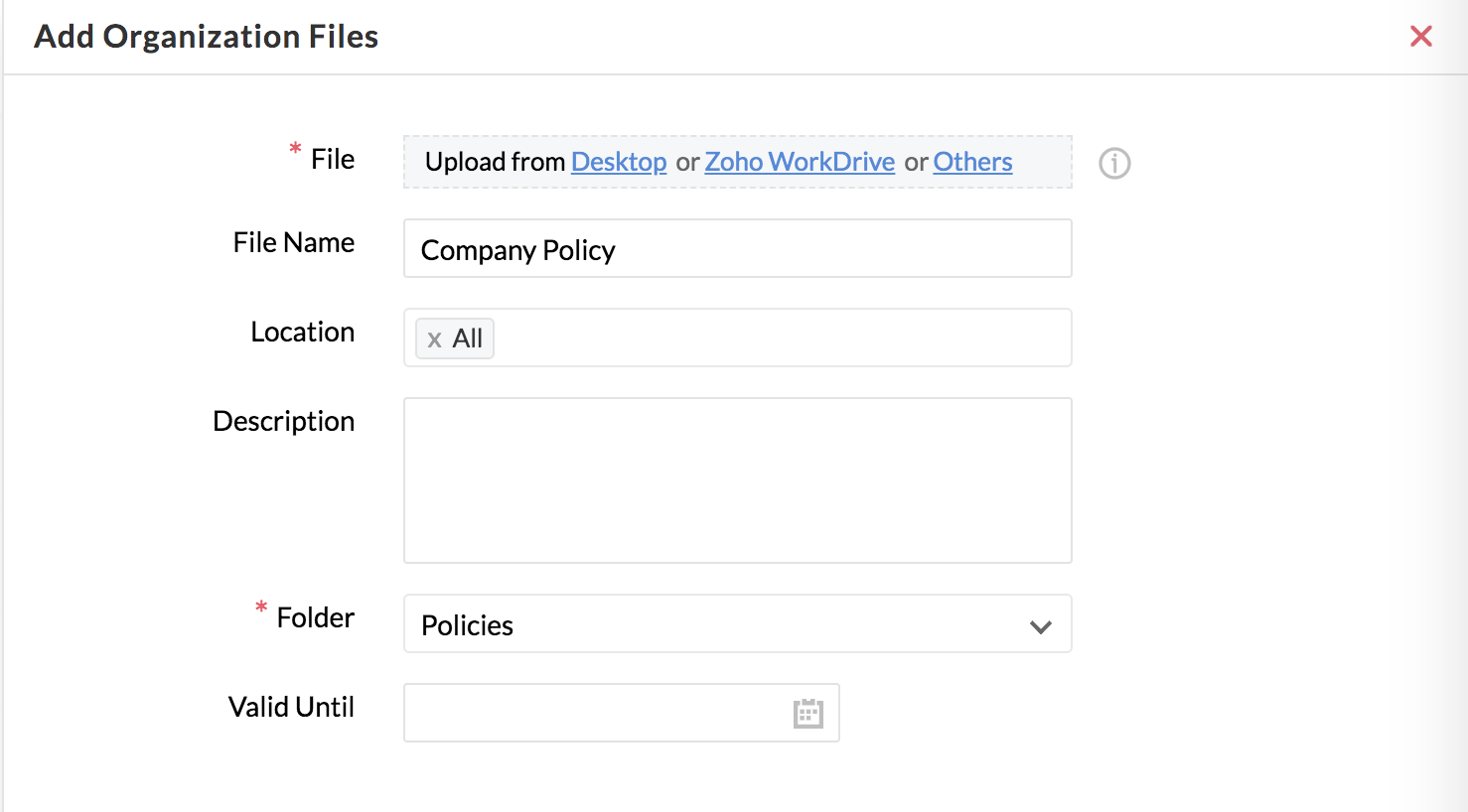Screen dimensions: 1468x812
Task: Edit the File Name field
Action: 738,248
